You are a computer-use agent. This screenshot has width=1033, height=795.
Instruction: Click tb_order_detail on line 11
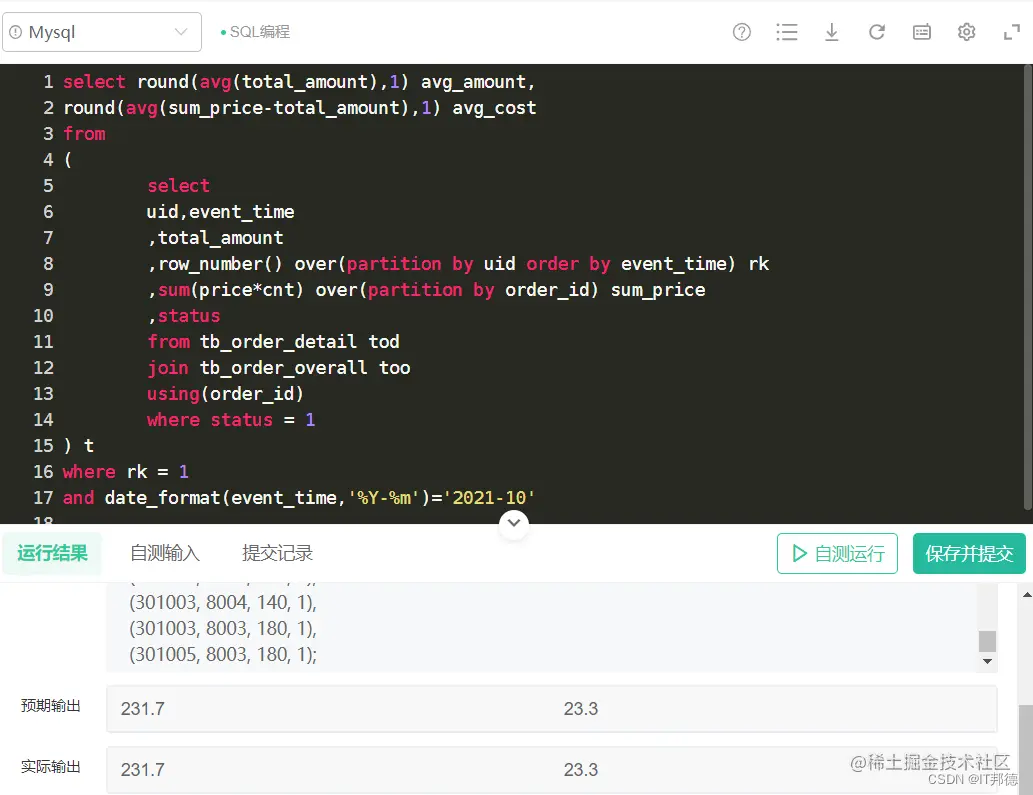(278, 342)
